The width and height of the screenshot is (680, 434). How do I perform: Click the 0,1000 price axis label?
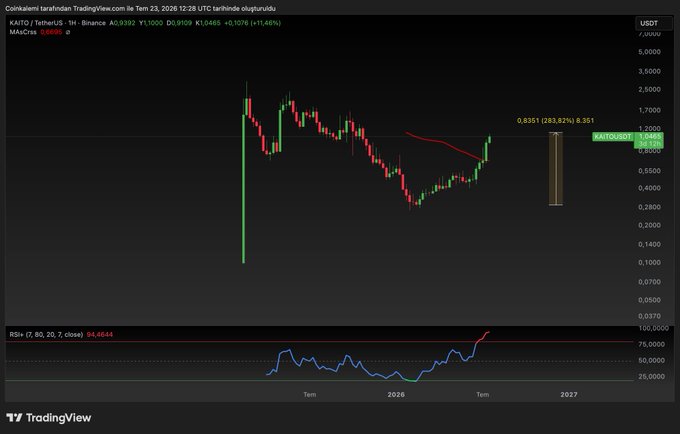pyautogui.click(x=649, y=262)
